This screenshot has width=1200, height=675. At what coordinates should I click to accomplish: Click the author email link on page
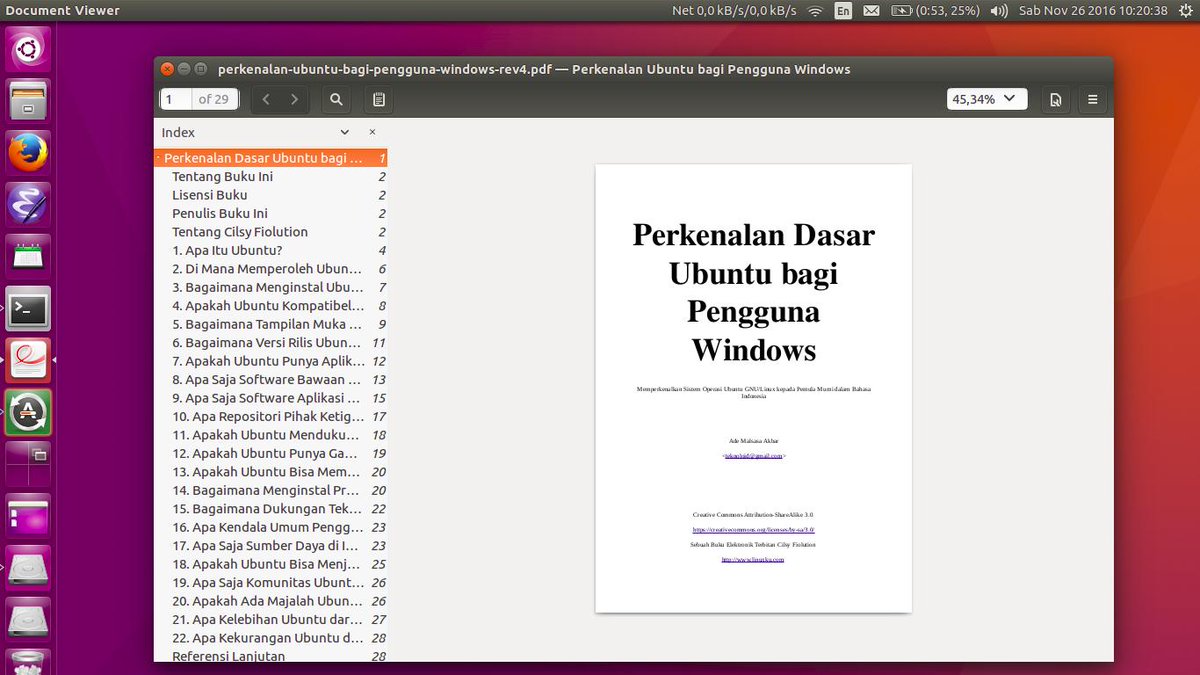[x=753, y=455]
